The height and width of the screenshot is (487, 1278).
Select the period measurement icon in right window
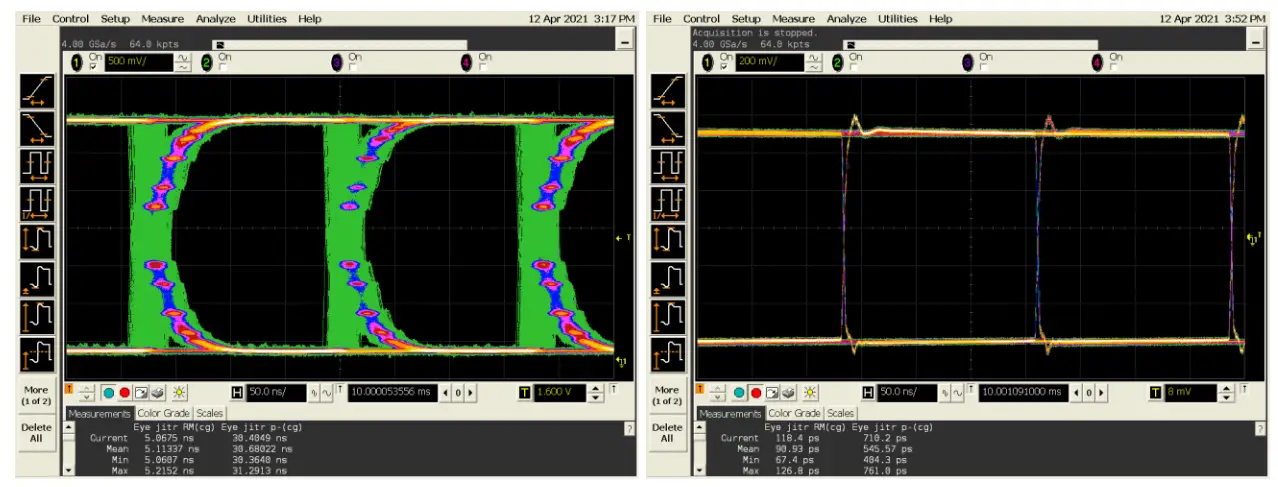(x=667, y=162)
